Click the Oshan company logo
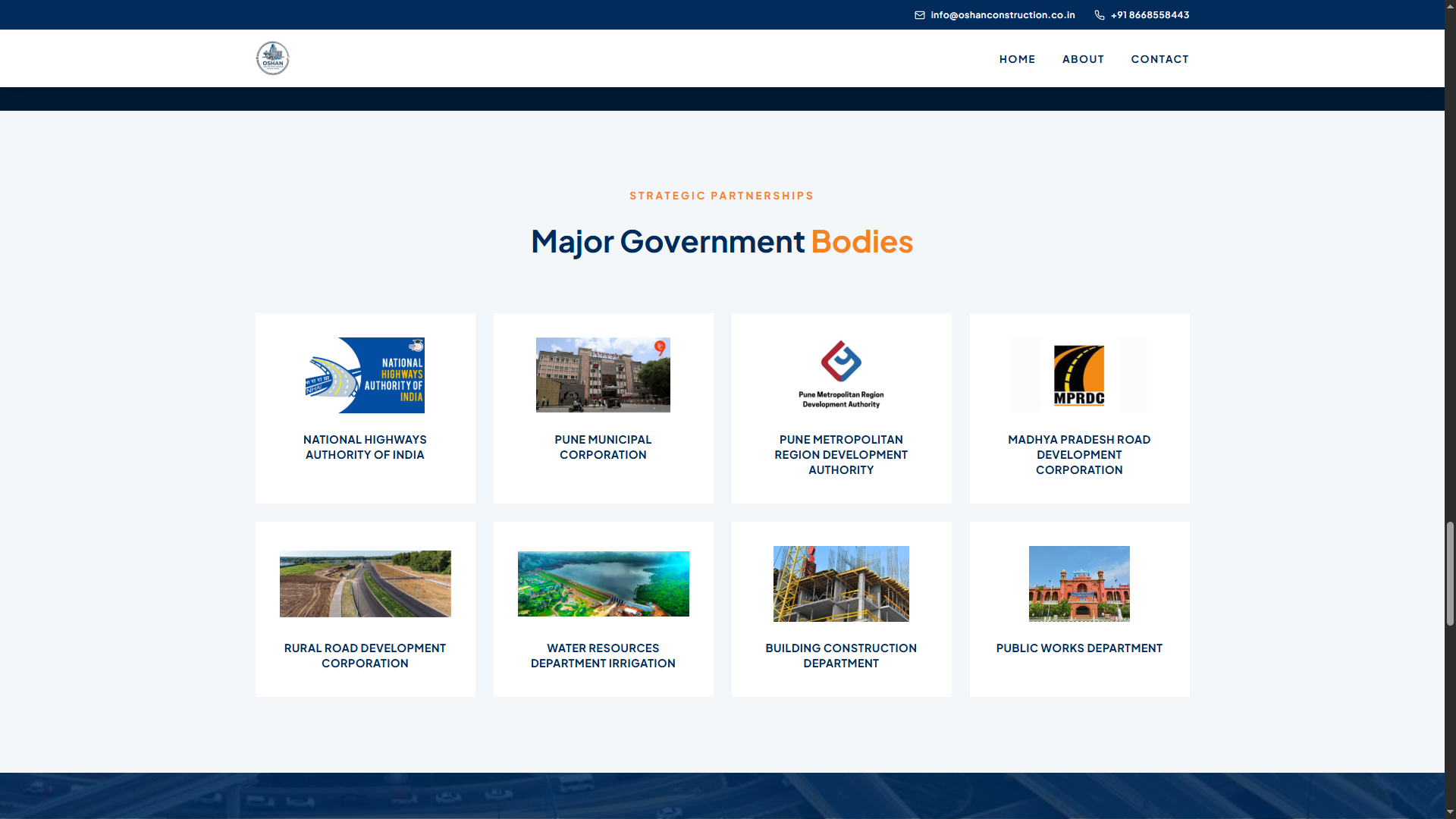1456x819 pixels. (272, 58)
